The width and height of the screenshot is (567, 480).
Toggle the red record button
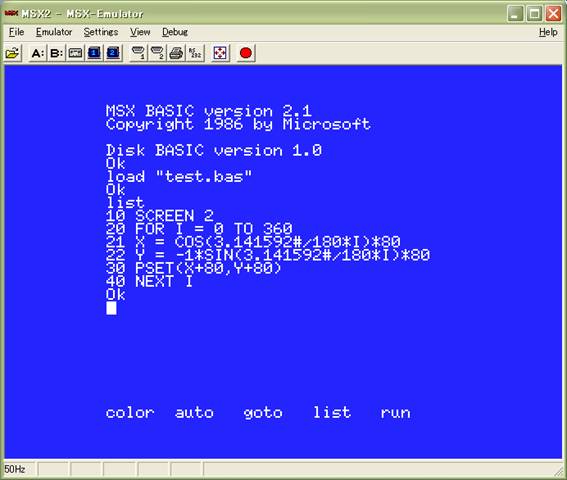point(246,54)
